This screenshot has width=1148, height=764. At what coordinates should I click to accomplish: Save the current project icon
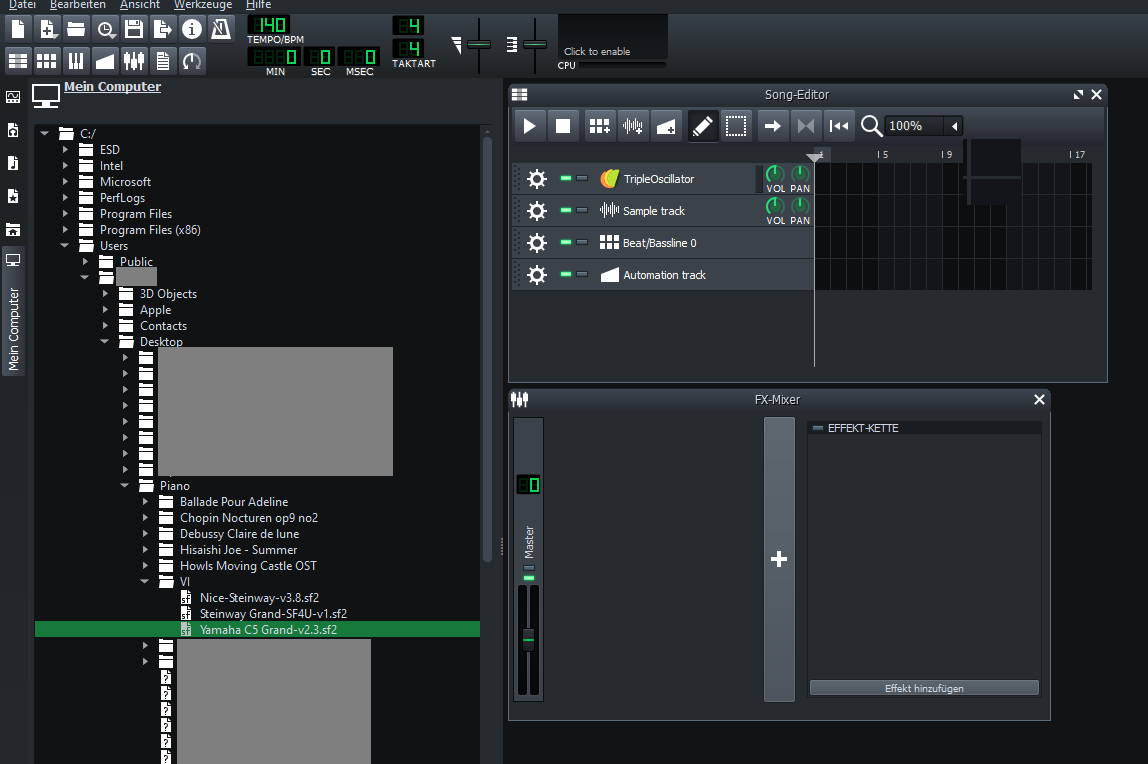[x=134, y=29]
